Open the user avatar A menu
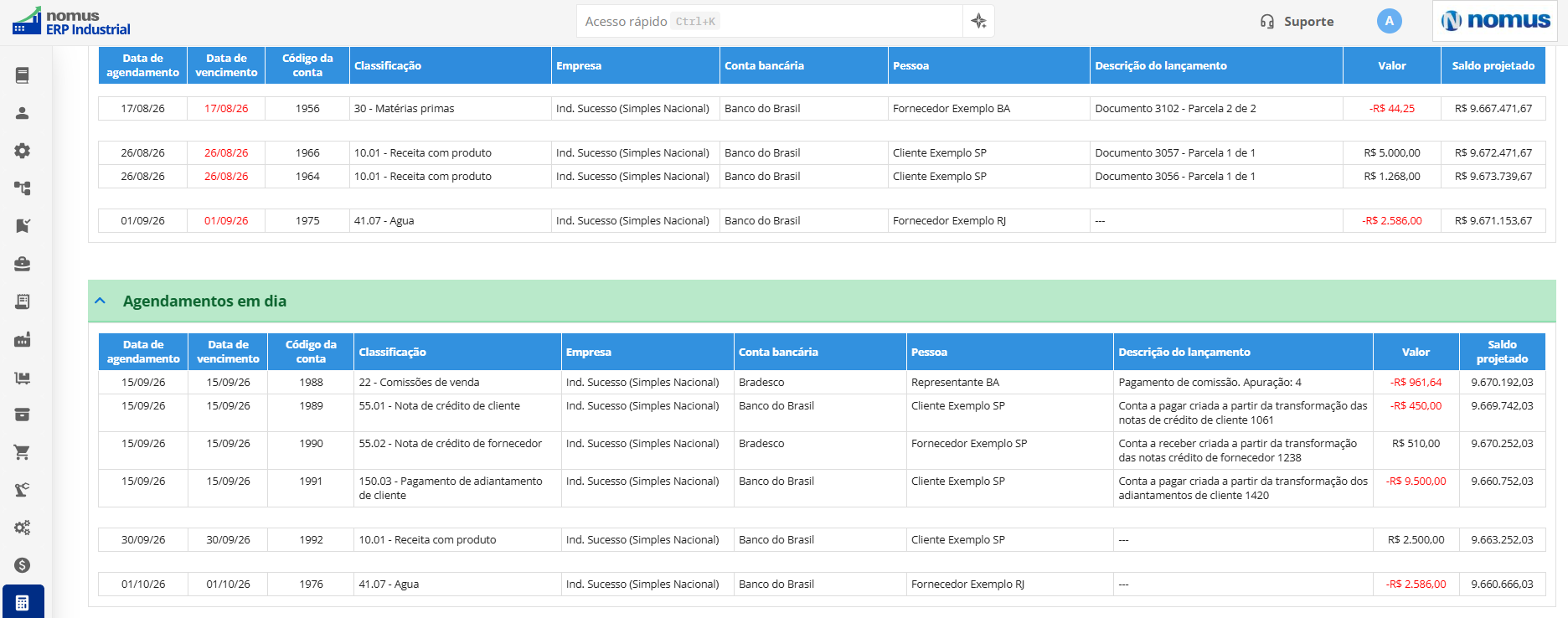 point(1389,21)
